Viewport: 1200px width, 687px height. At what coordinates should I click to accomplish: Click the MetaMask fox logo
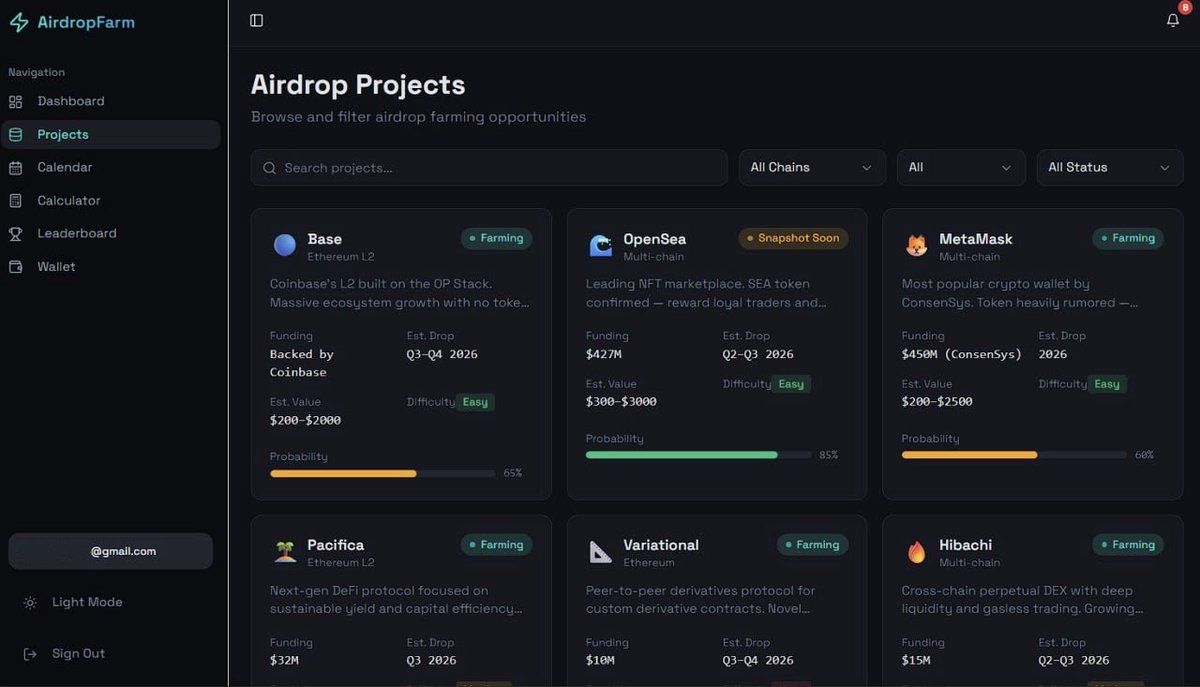916,245
